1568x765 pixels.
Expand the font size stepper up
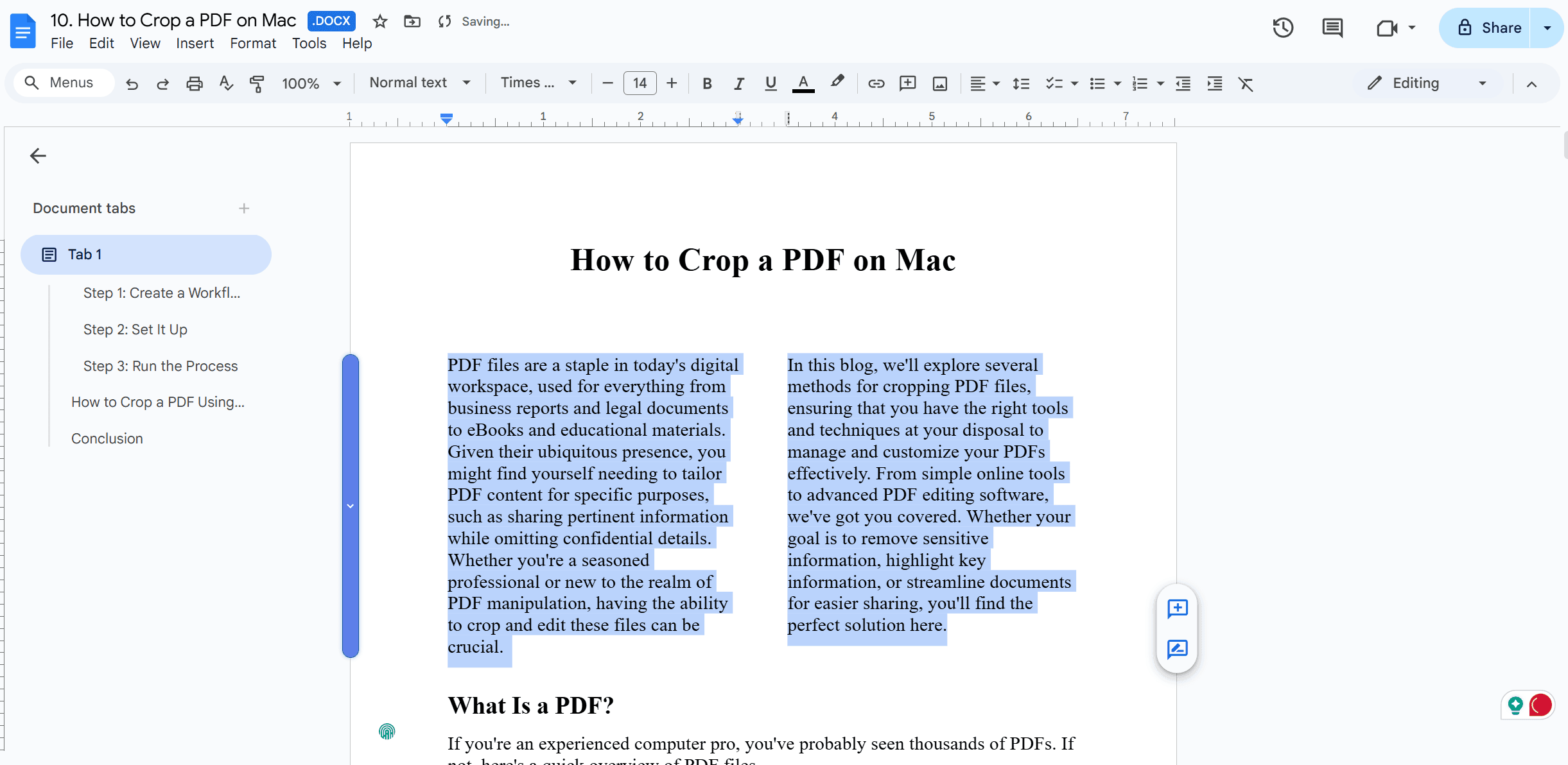click(672, 83)
